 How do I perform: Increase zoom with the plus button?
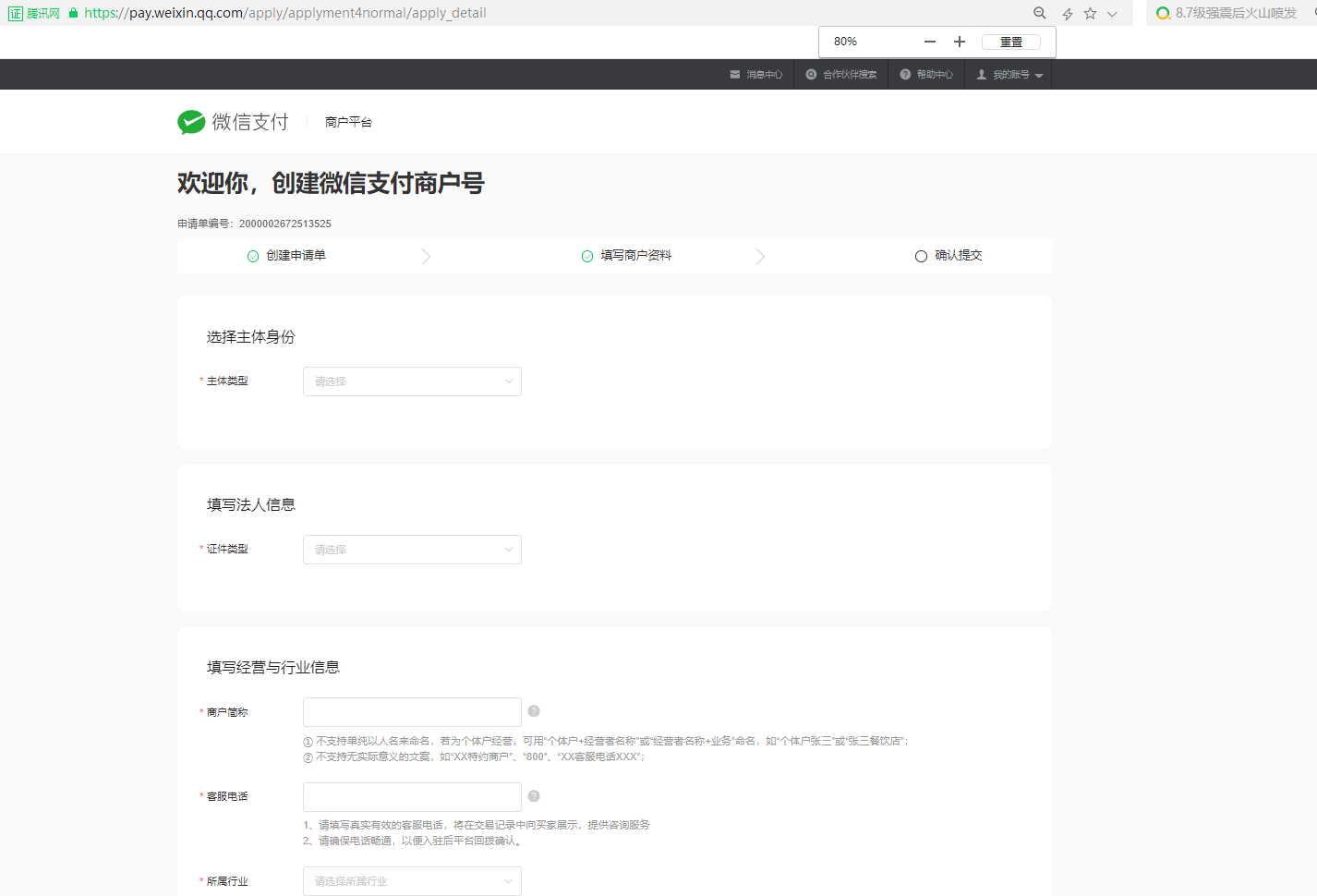pyautogui.click(x=960, y=42)
